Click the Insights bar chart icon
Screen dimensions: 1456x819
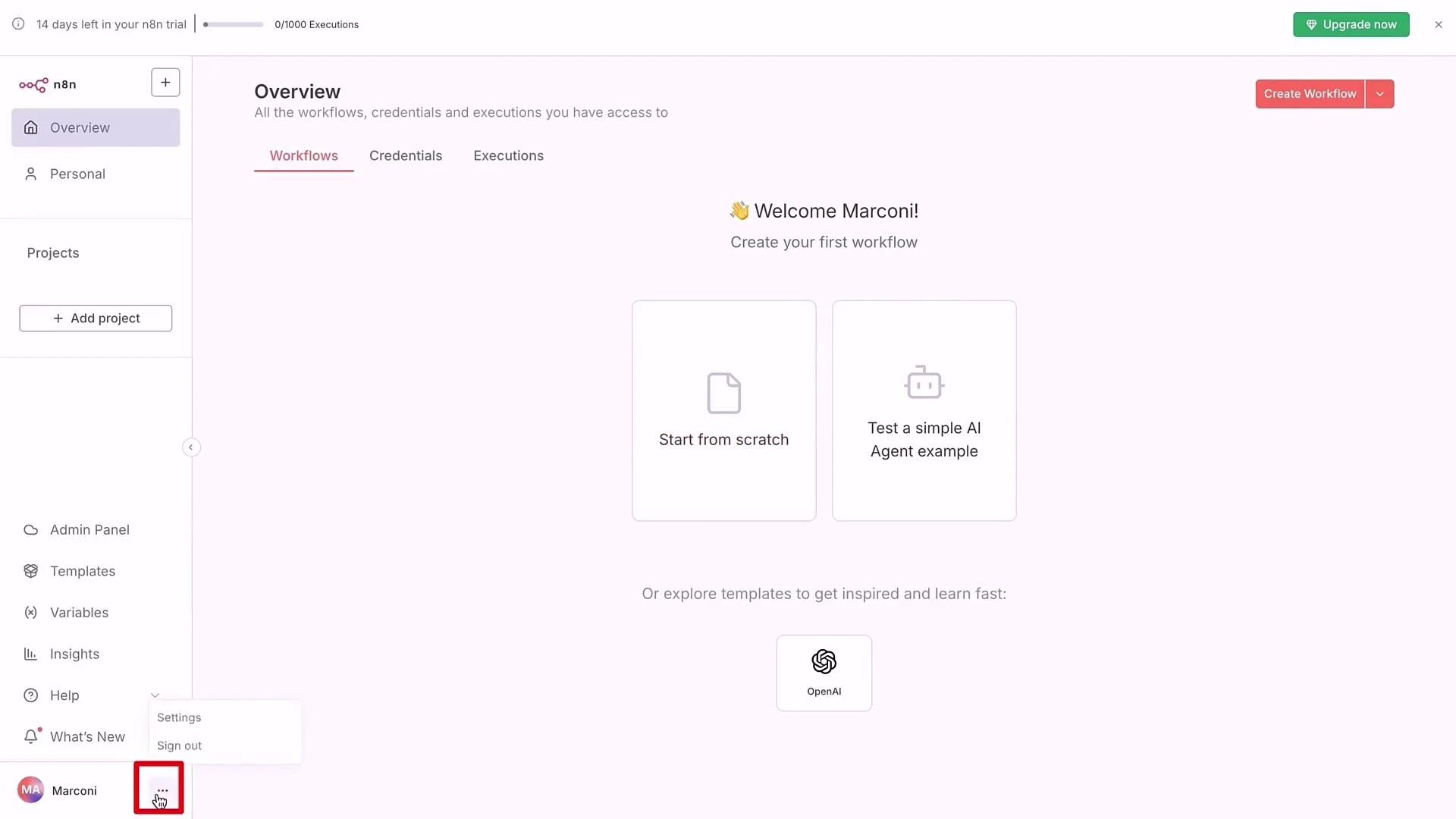click(31, 654)
